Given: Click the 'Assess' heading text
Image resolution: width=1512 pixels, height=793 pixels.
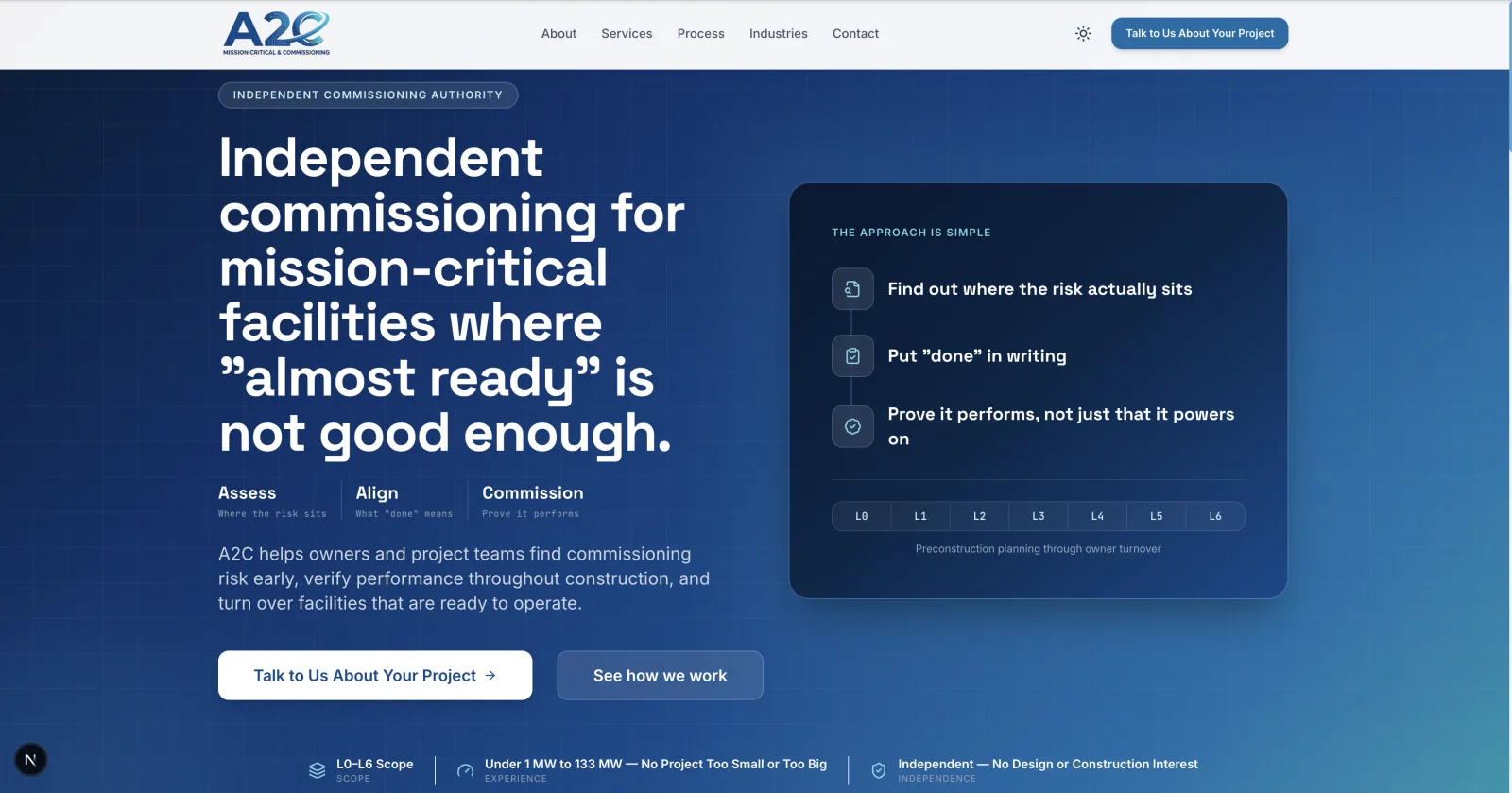Looking at the screenshot, I should (248, 492).
